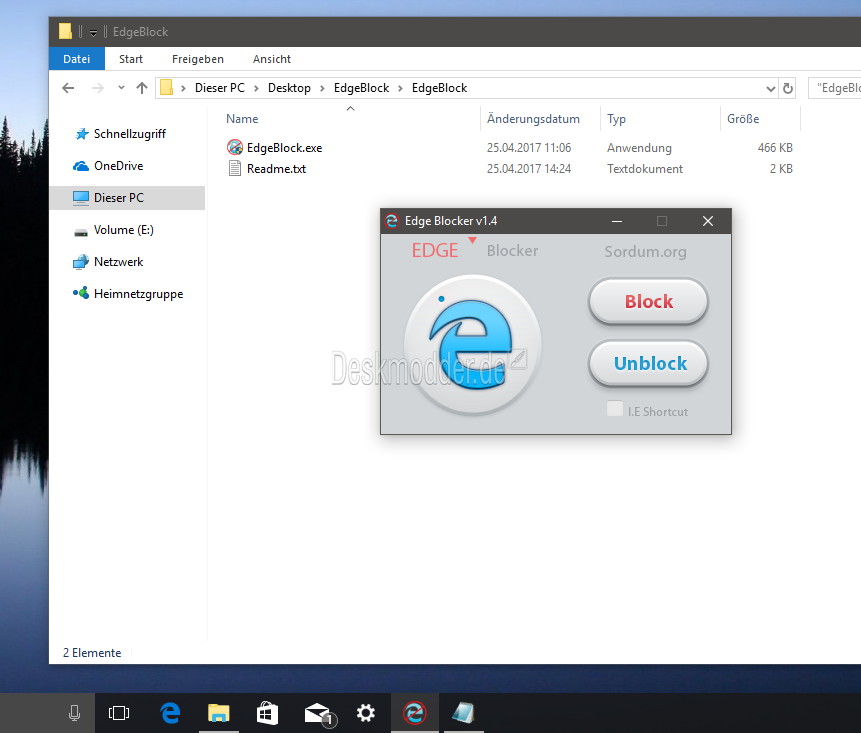The width and height of the screenshot is (861, 733).
Task: Click the Explorer title bar folder icon
Action: [65, 31]
